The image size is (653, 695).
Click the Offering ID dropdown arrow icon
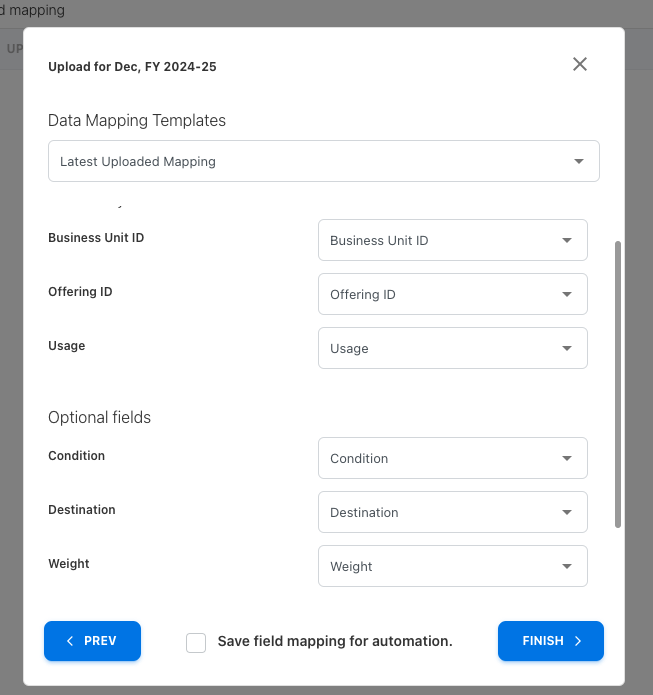point(567,295)
